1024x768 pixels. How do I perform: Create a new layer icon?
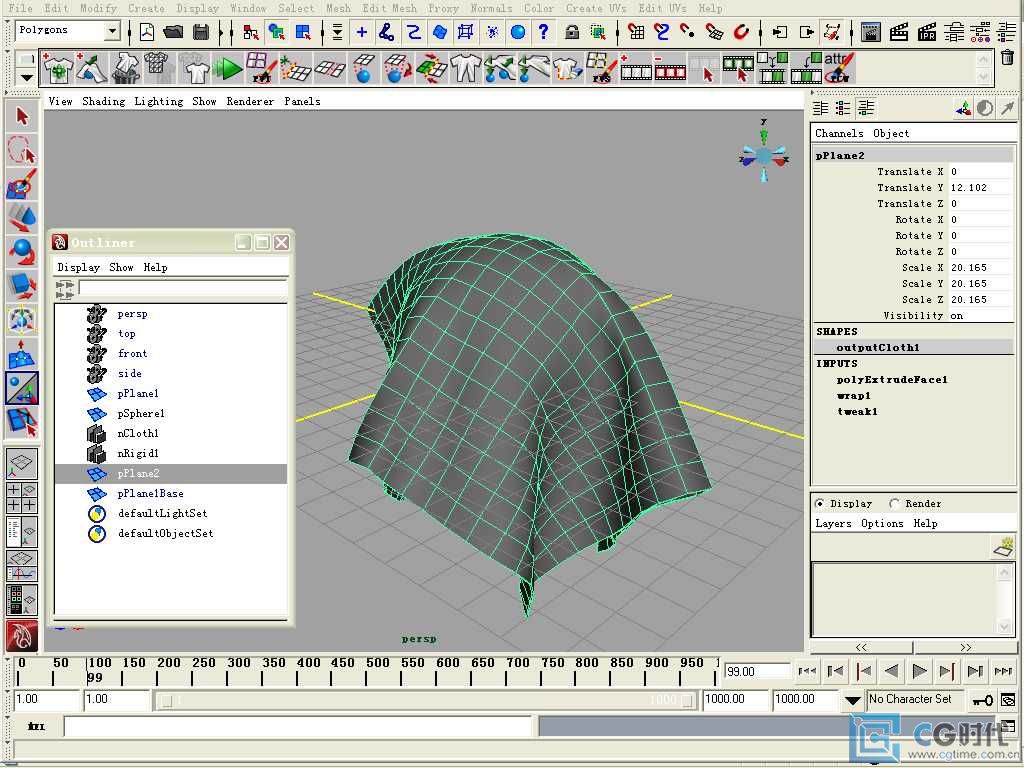[x=1002, y=546]
